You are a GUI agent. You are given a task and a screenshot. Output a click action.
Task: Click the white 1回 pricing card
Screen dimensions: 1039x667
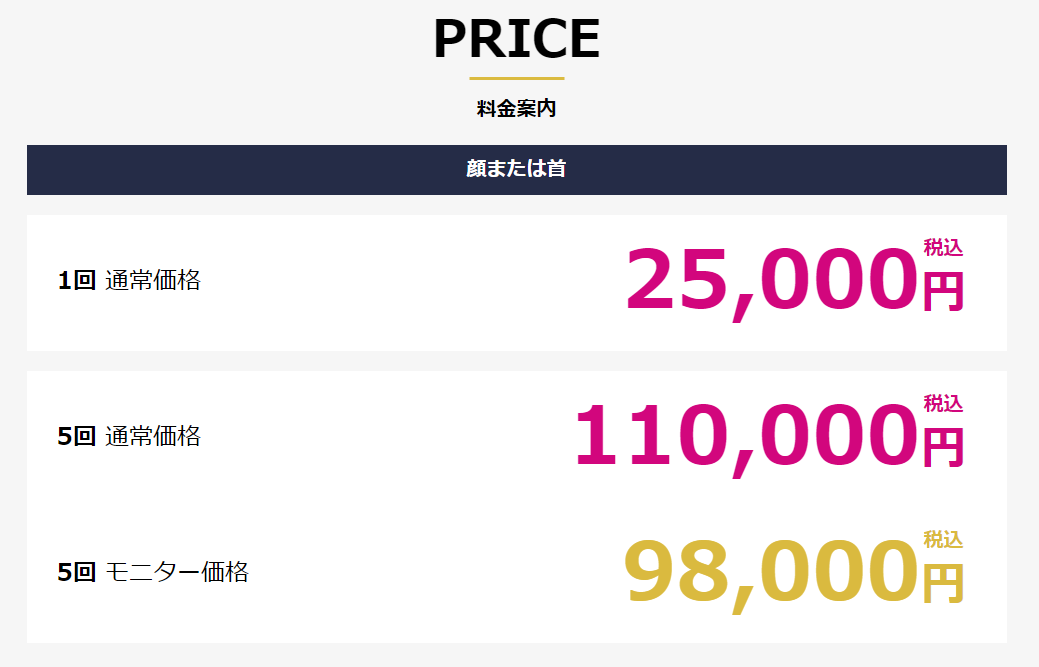pyautogui.click(x=517, y=283)
